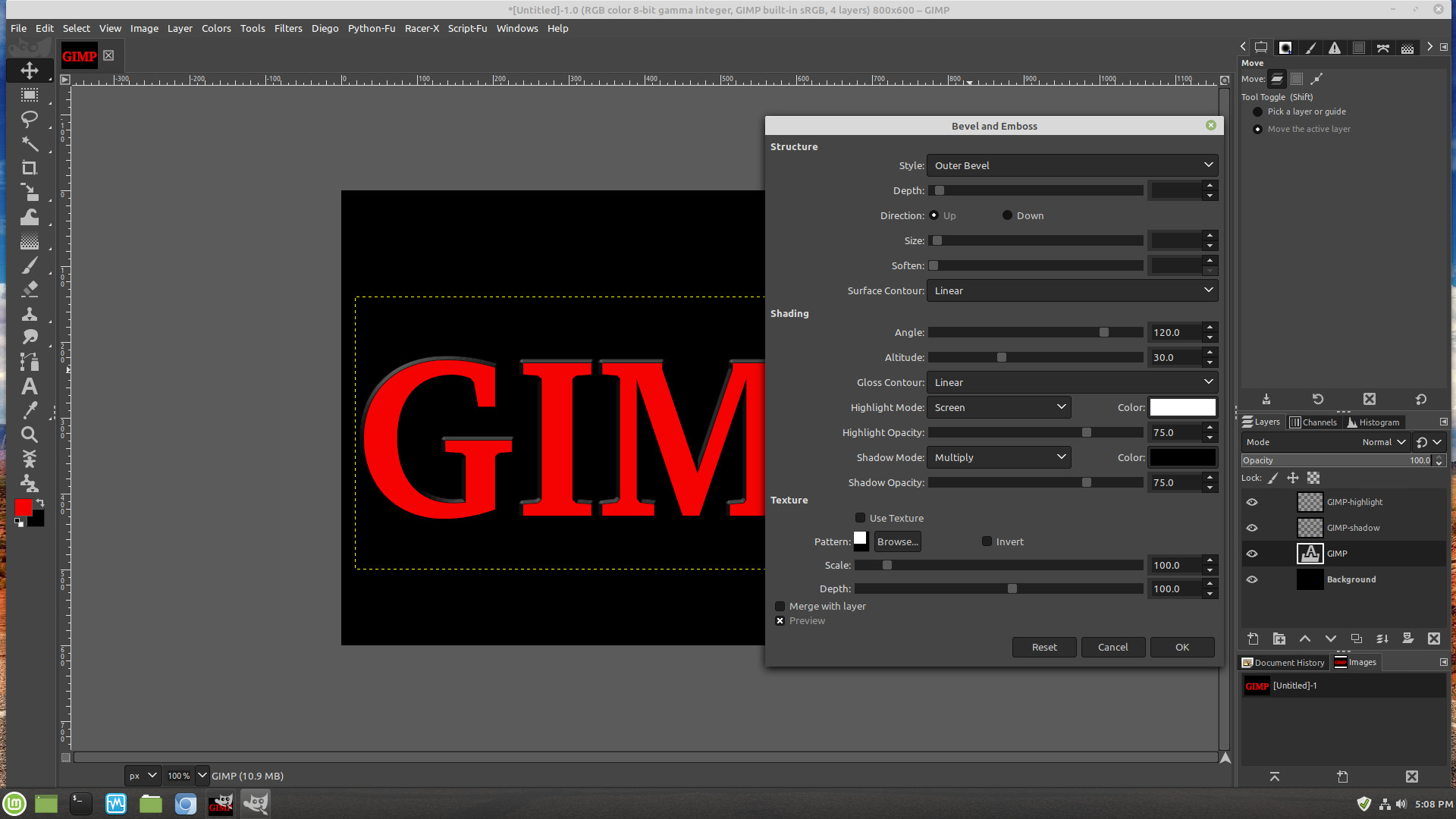Screen dimensions: 1456x819
Task: Select the Paintbrush tool
Action: pos(30,265)
